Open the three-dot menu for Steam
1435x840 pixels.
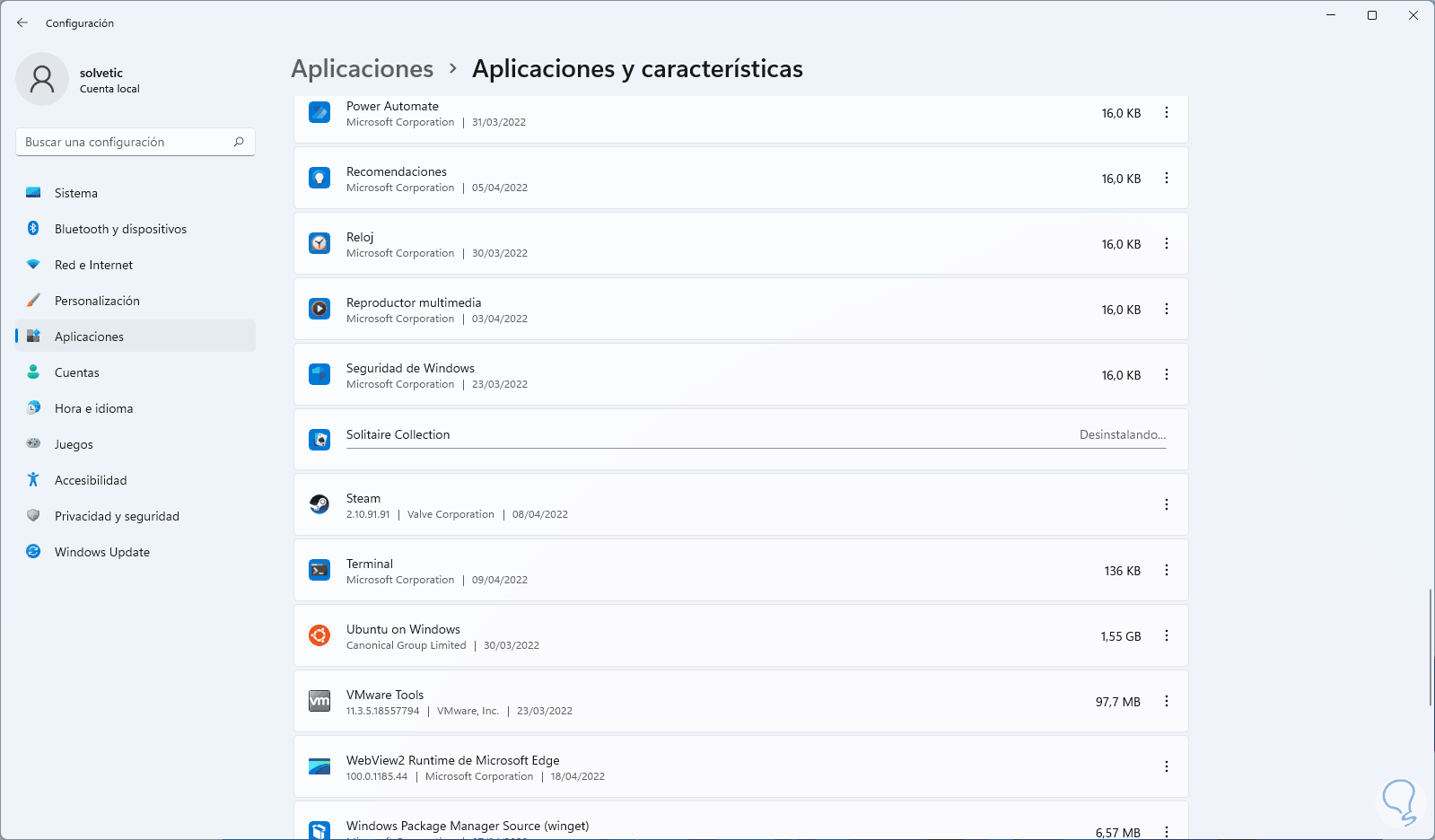click(1167, 504)
